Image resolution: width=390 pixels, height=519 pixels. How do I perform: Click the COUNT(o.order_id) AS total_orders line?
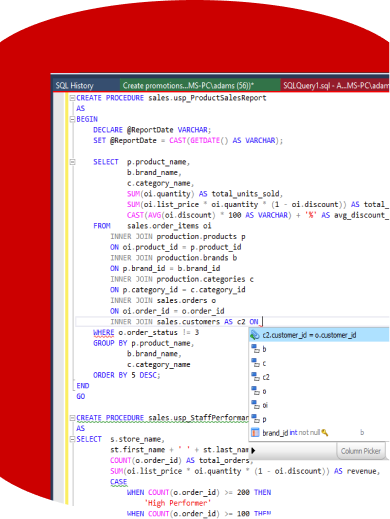pyautogui.click(x=182, y=461)
